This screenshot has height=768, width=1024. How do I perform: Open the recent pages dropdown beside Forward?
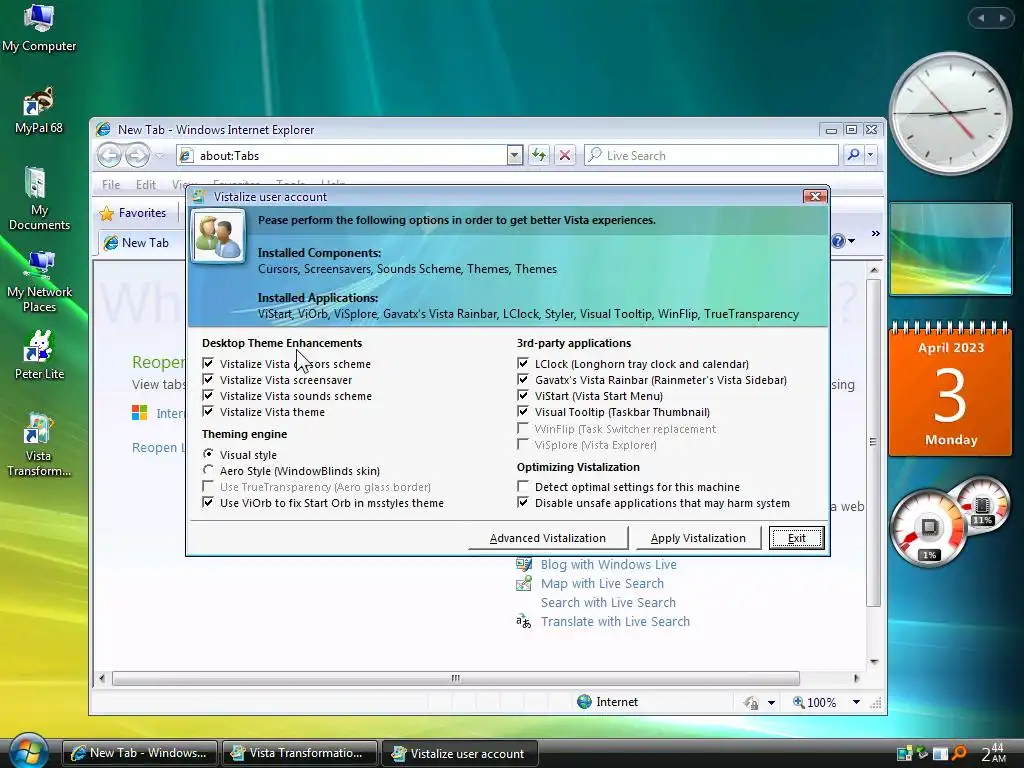click(159, 155)
